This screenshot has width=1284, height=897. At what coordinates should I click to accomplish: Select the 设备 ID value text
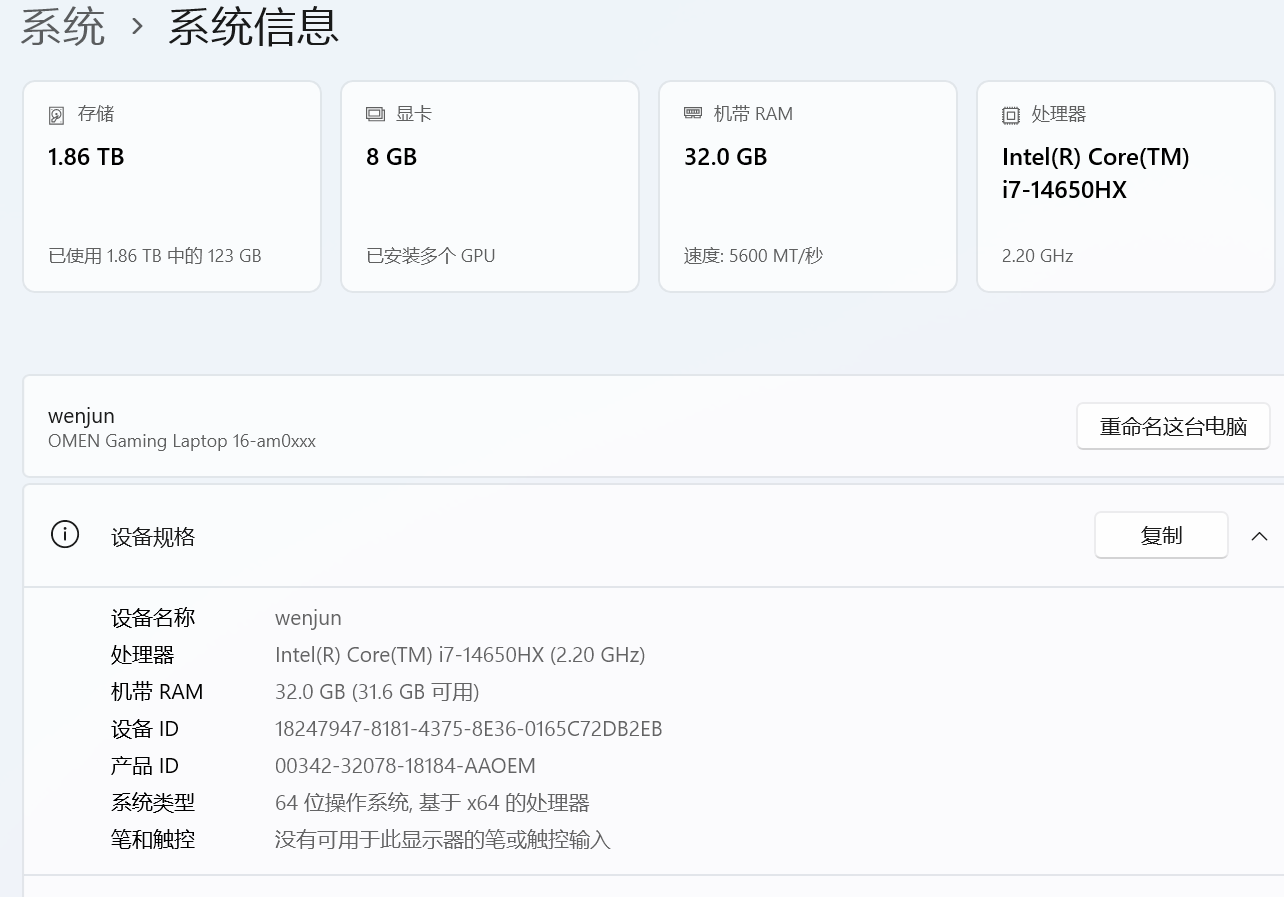[x=468, y=729]
